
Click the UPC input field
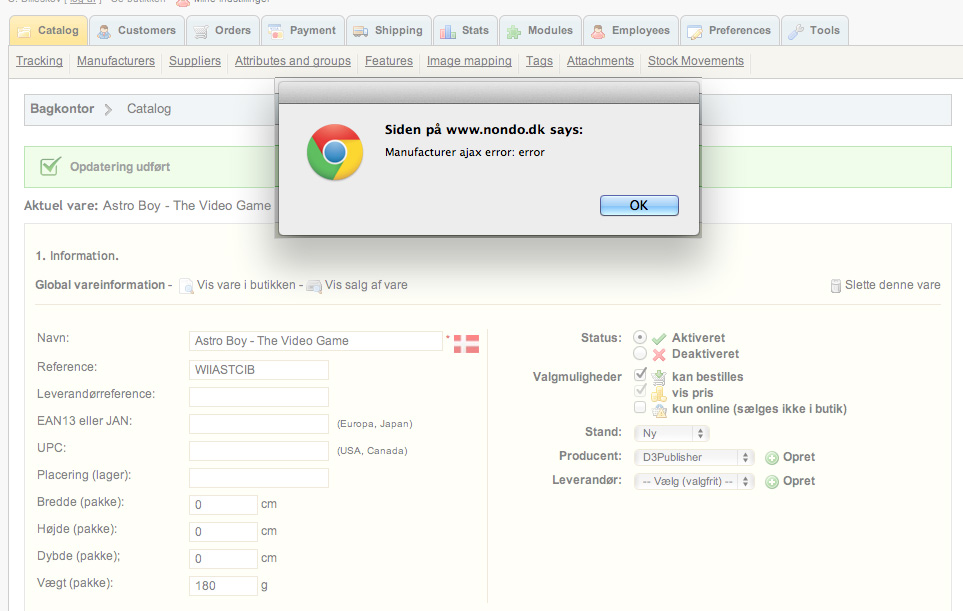[x=259, y=451]
